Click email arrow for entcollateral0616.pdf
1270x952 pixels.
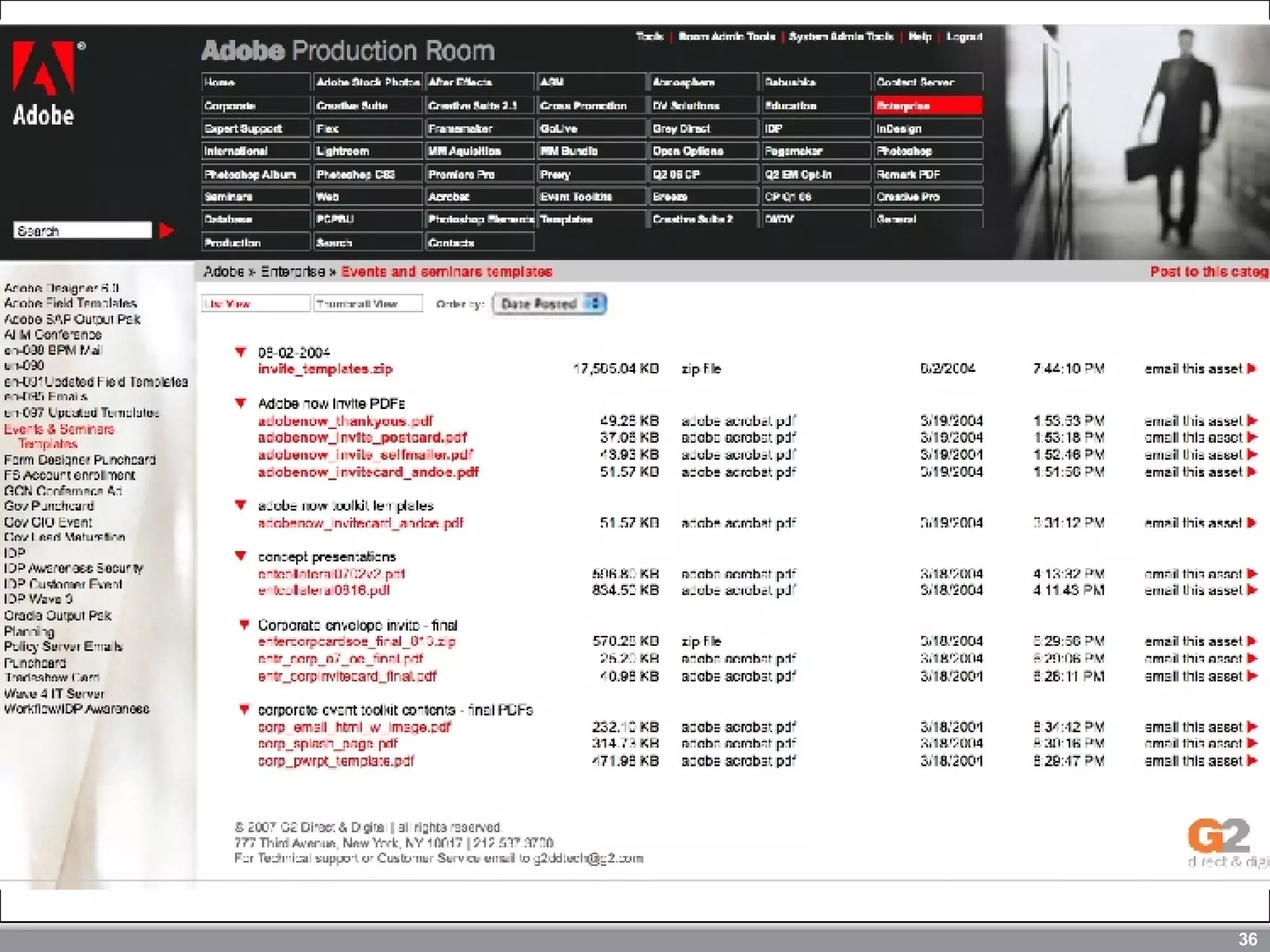[1252, 590]
